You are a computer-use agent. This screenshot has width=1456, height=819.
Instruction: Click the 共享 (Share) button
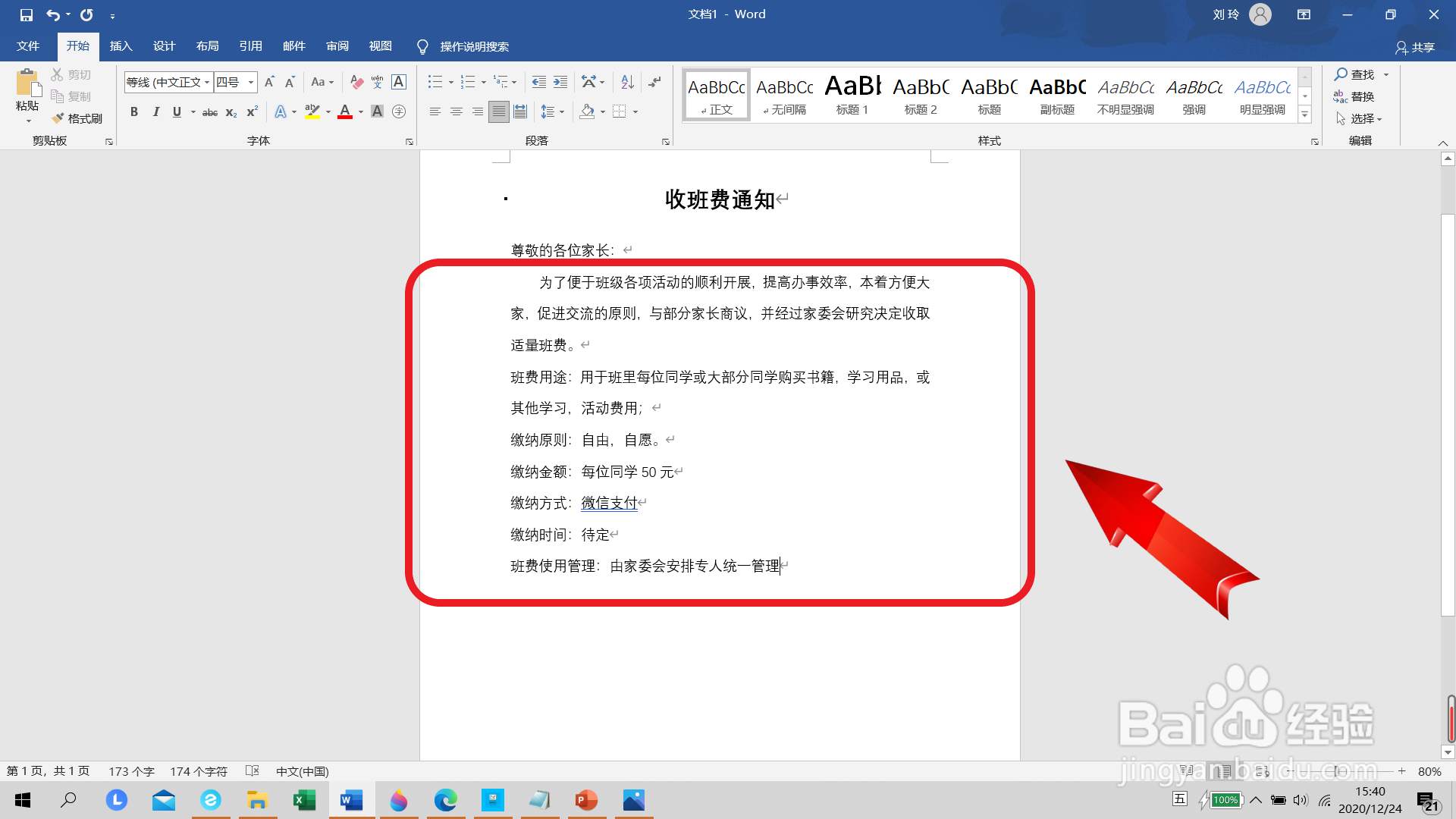click(1415, 47)
